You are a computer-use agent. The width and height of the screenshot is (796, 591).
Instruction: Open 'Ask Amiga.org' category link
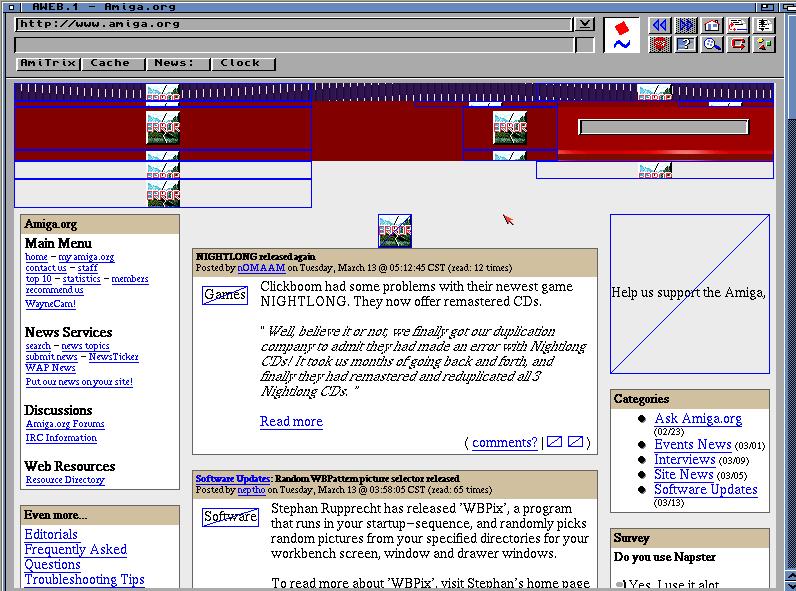tap(698, 419)
